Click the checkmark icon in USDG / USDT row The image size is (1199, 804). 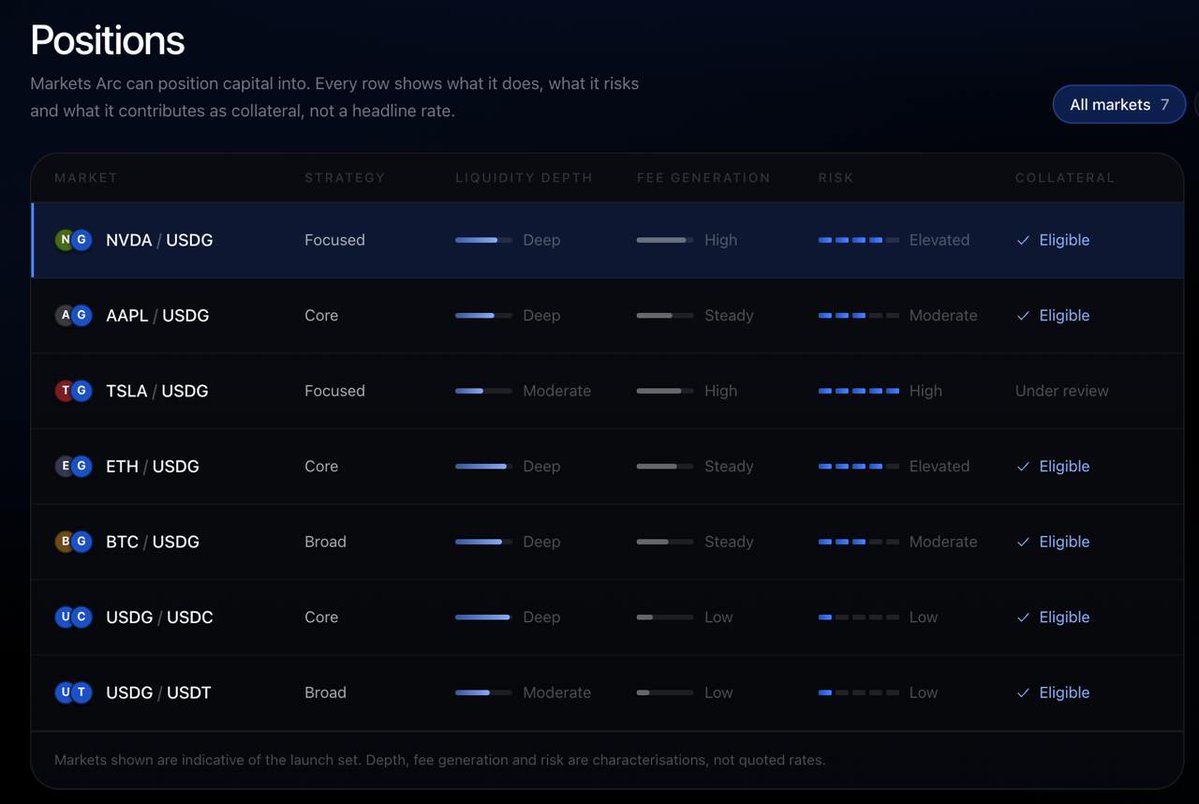point(1023,693)
